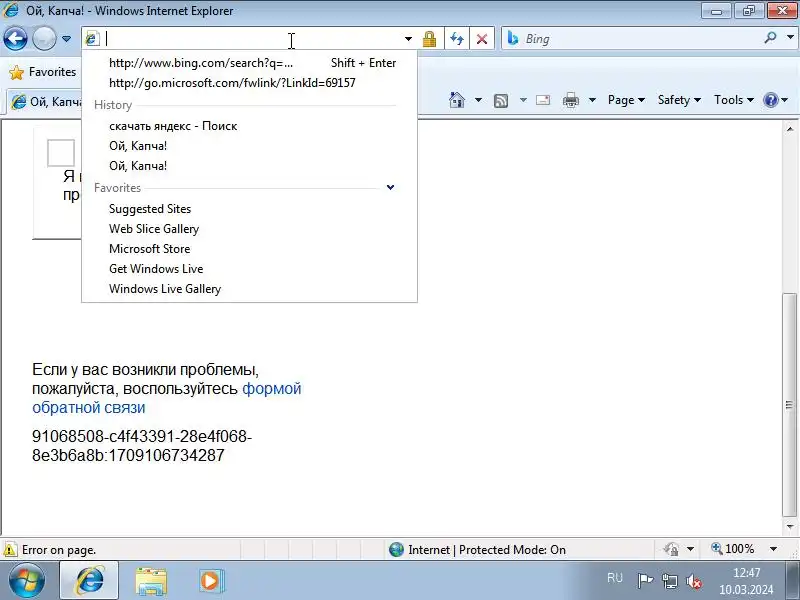Click the search magnifier icon
800x600 pixels.
tap(770, 38)
